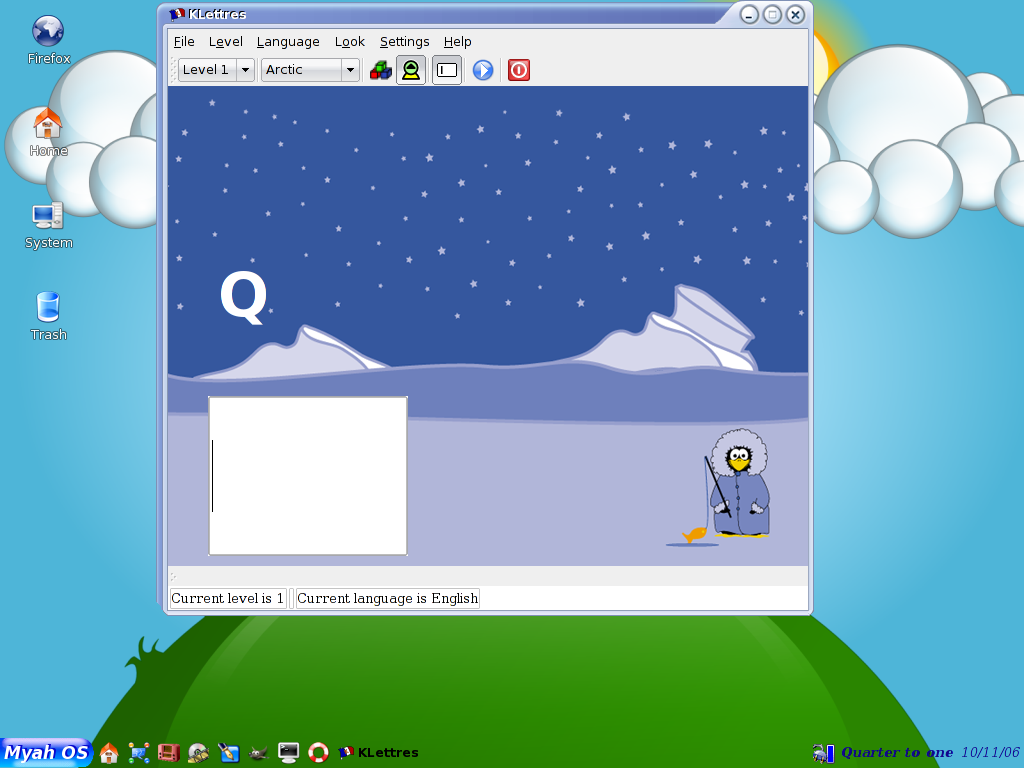The height and width of the screenshot is (768, 1024).
Task: Toggle the menubar visibility toolbar button
Action: point(447,70)
